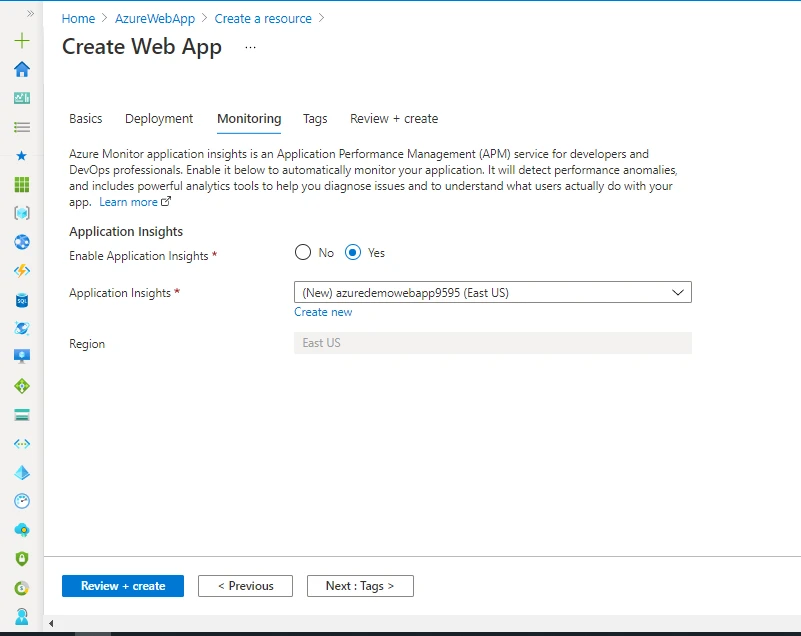Open the ellipsis menu next to Create Web App
The image size is (801, 636).
click(250, 46)
